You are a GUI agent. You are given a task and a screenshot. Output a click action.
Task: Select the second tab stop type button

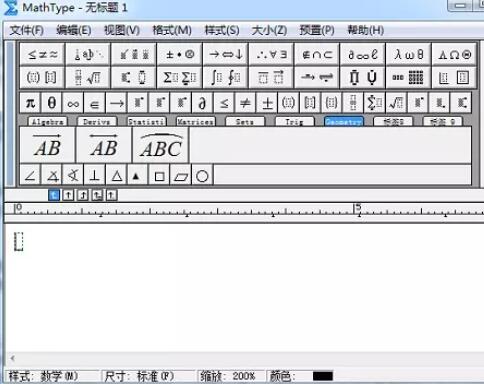(68, 195)
